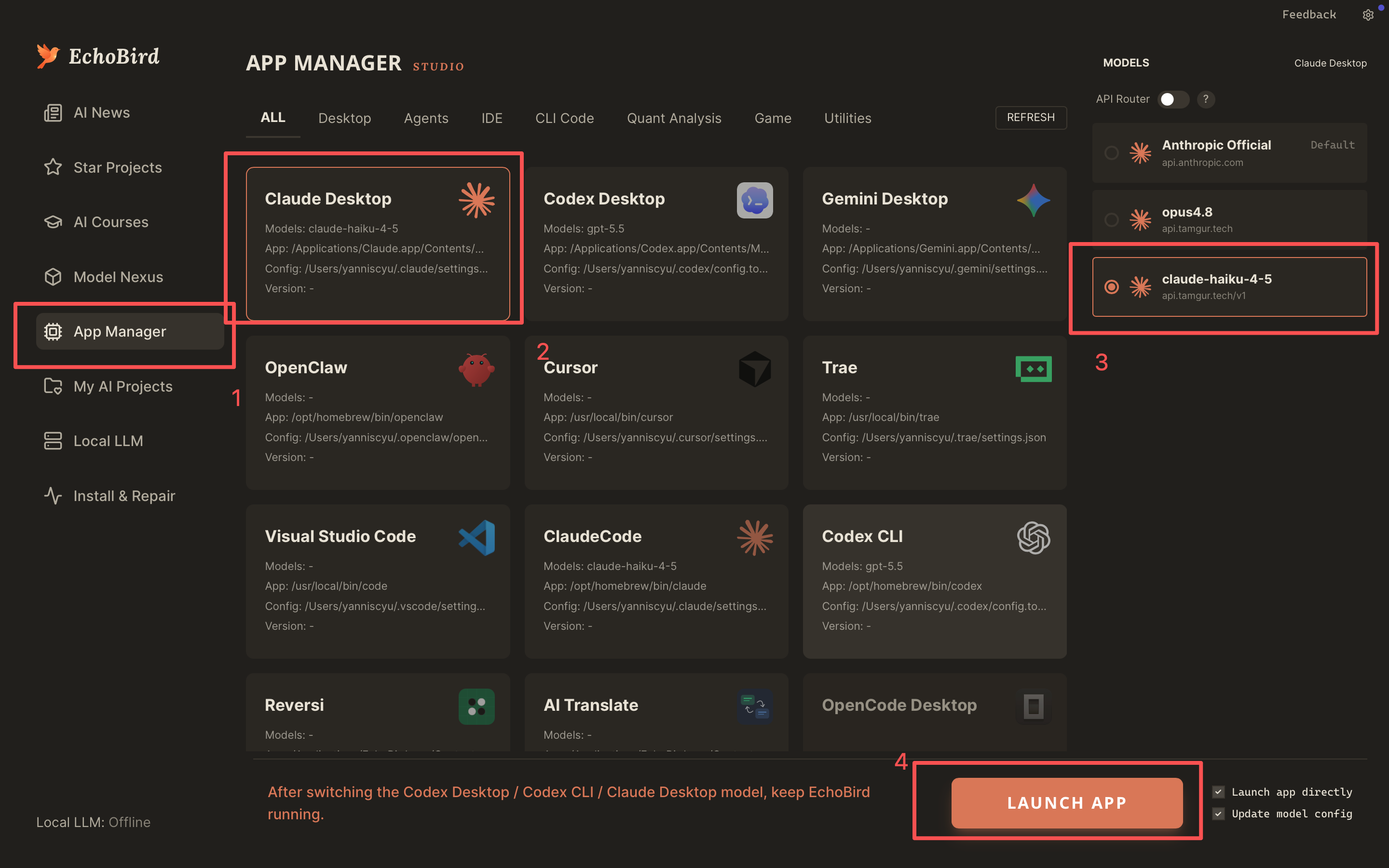Click the Claude Desktop starburst icon
The image size is (1389, 868).
[x=477, y=200]
